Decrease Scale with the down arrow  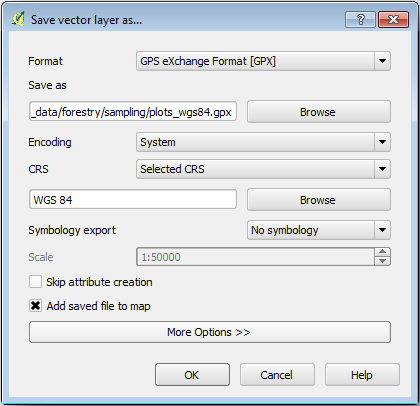click(x=382, y=261)
